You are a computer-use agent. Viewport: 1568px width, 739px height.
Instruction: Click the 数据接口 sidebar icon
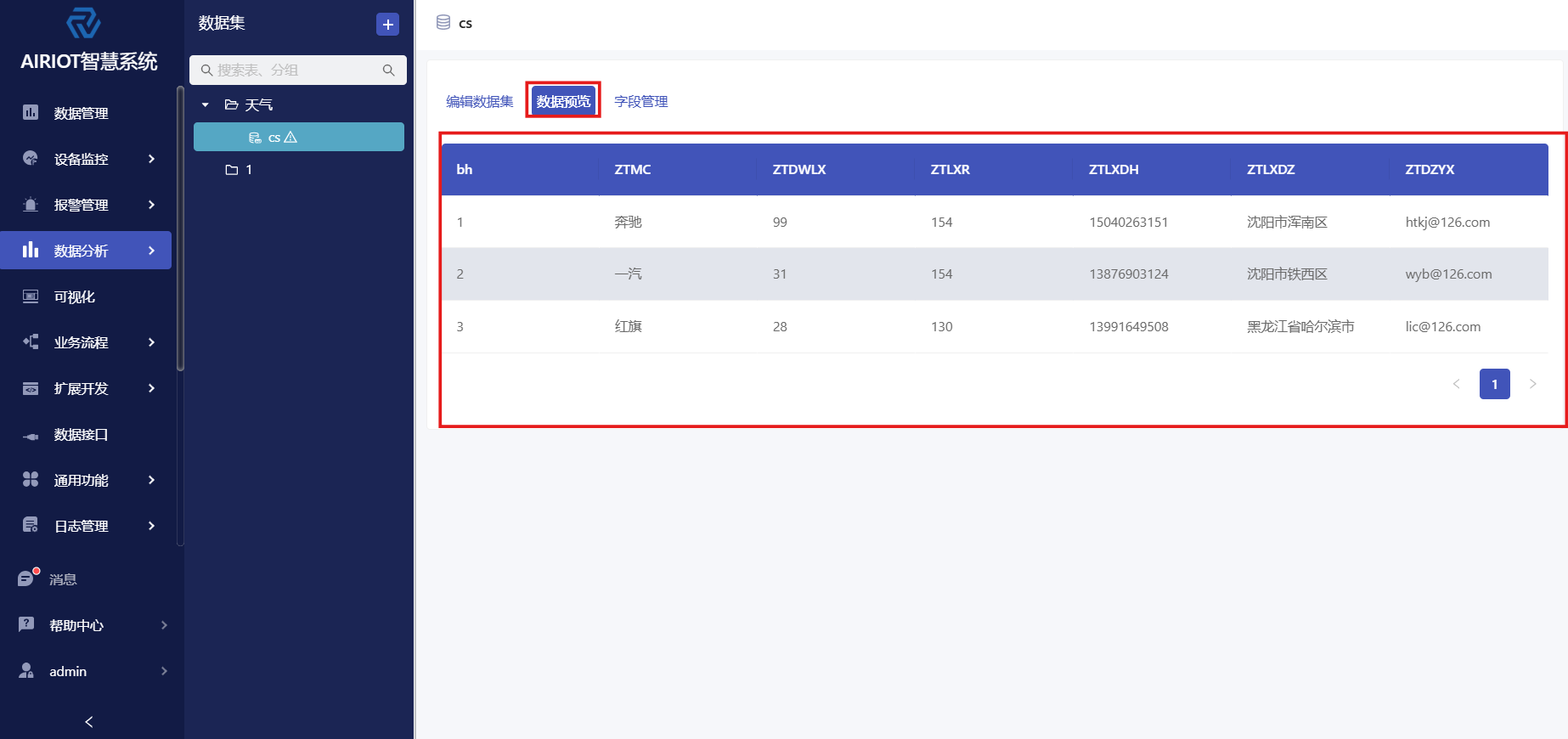(31, 435)
